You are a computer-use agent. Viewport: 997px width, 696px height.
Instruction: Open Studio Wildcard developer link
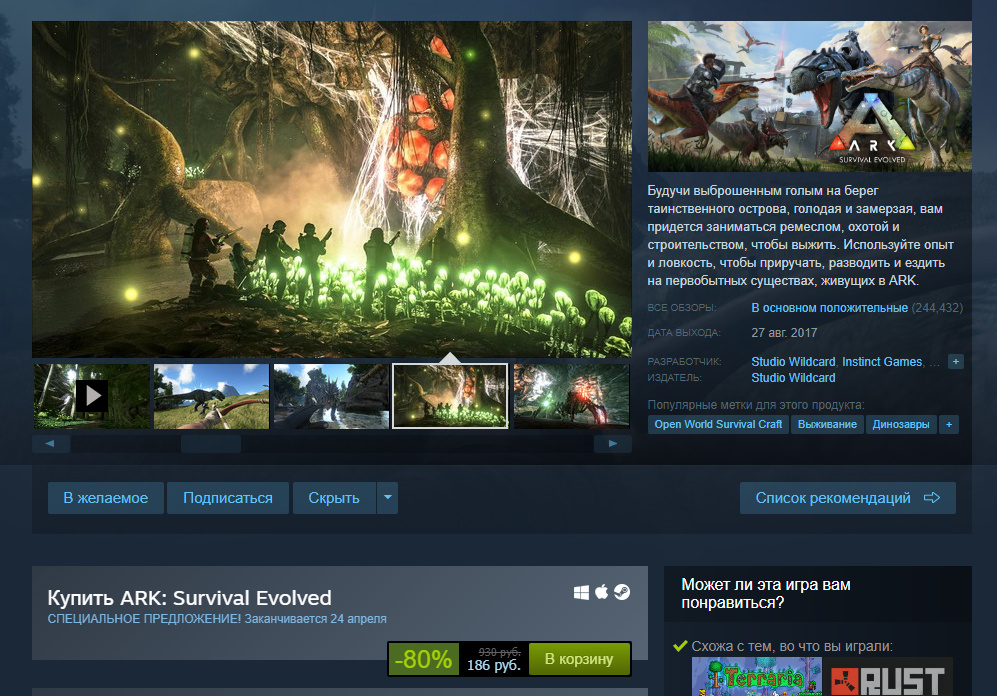pos(793,362)
